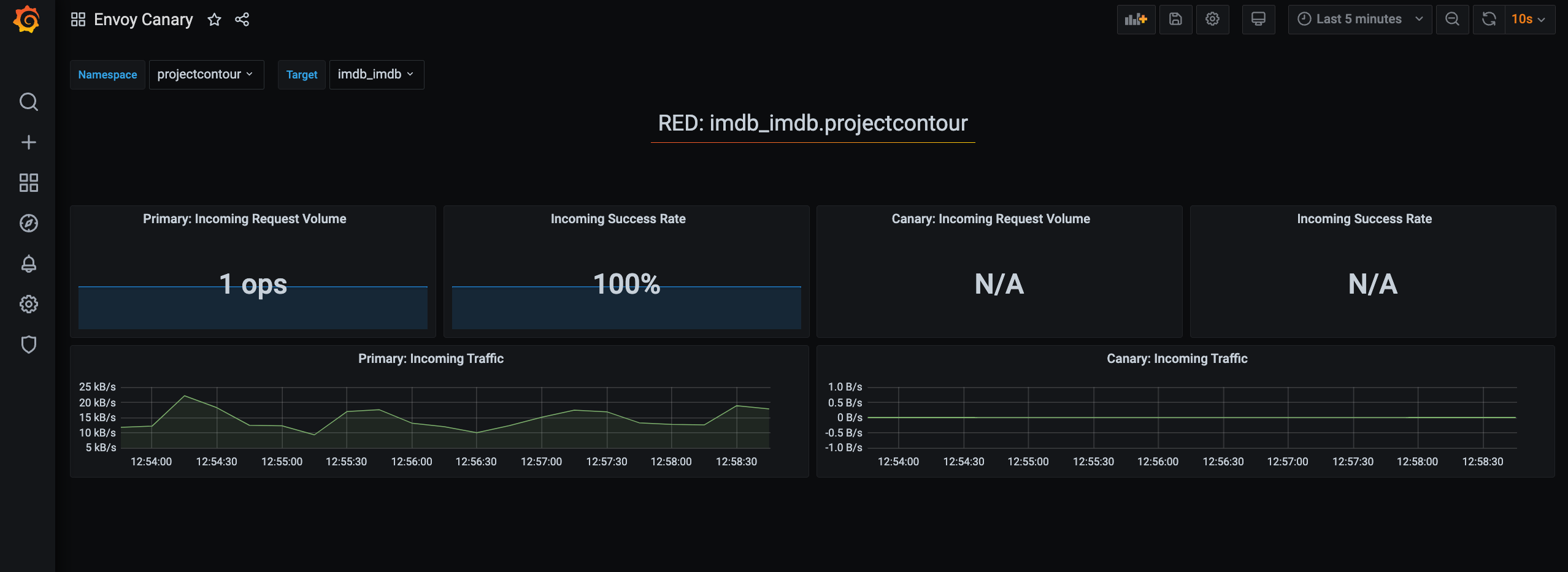Open the Create plus menu in sidebar

tap(28, 142)
